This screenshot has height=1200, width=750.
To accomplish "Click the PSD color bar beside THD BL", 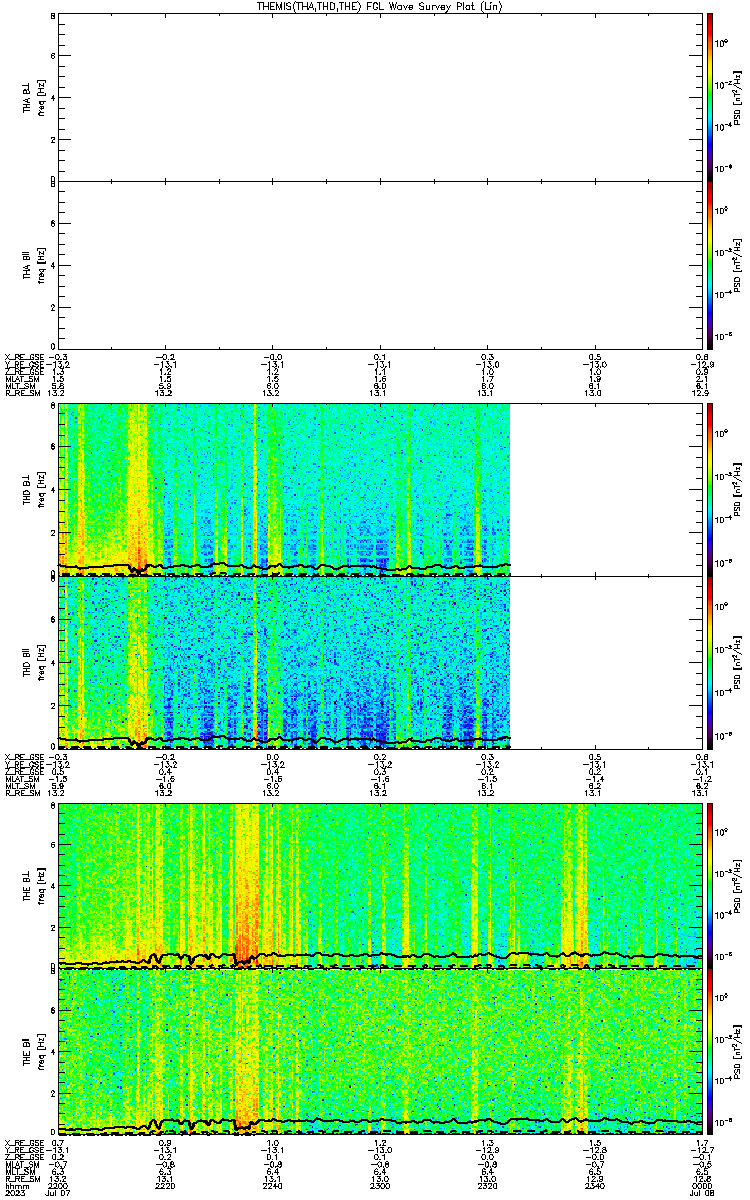I will (710, 490).
